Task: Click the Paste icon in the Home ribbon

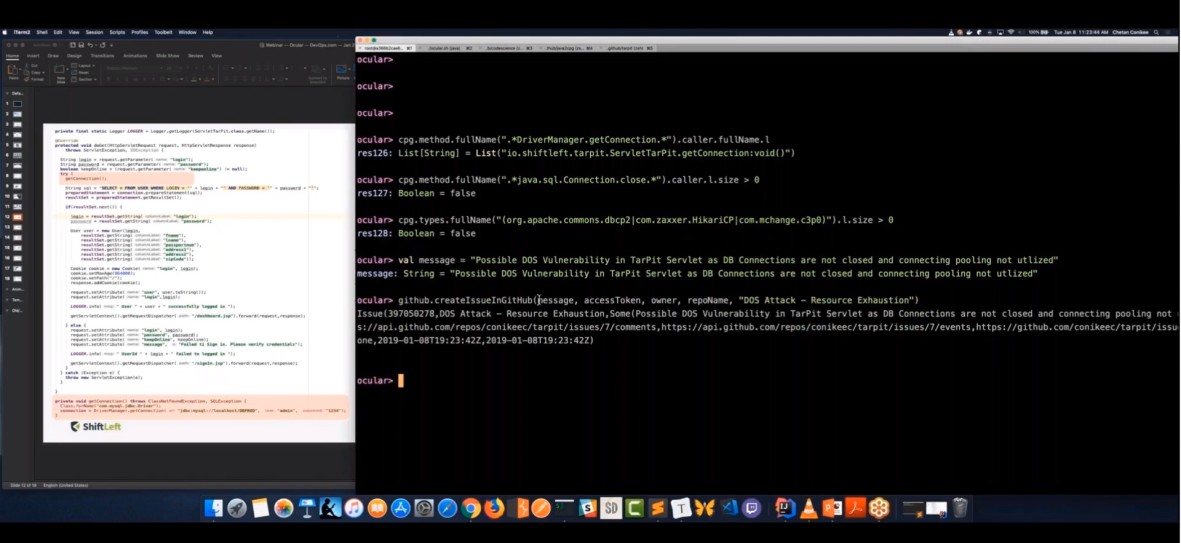Action: pyautogui.click(x=13, y=71)
